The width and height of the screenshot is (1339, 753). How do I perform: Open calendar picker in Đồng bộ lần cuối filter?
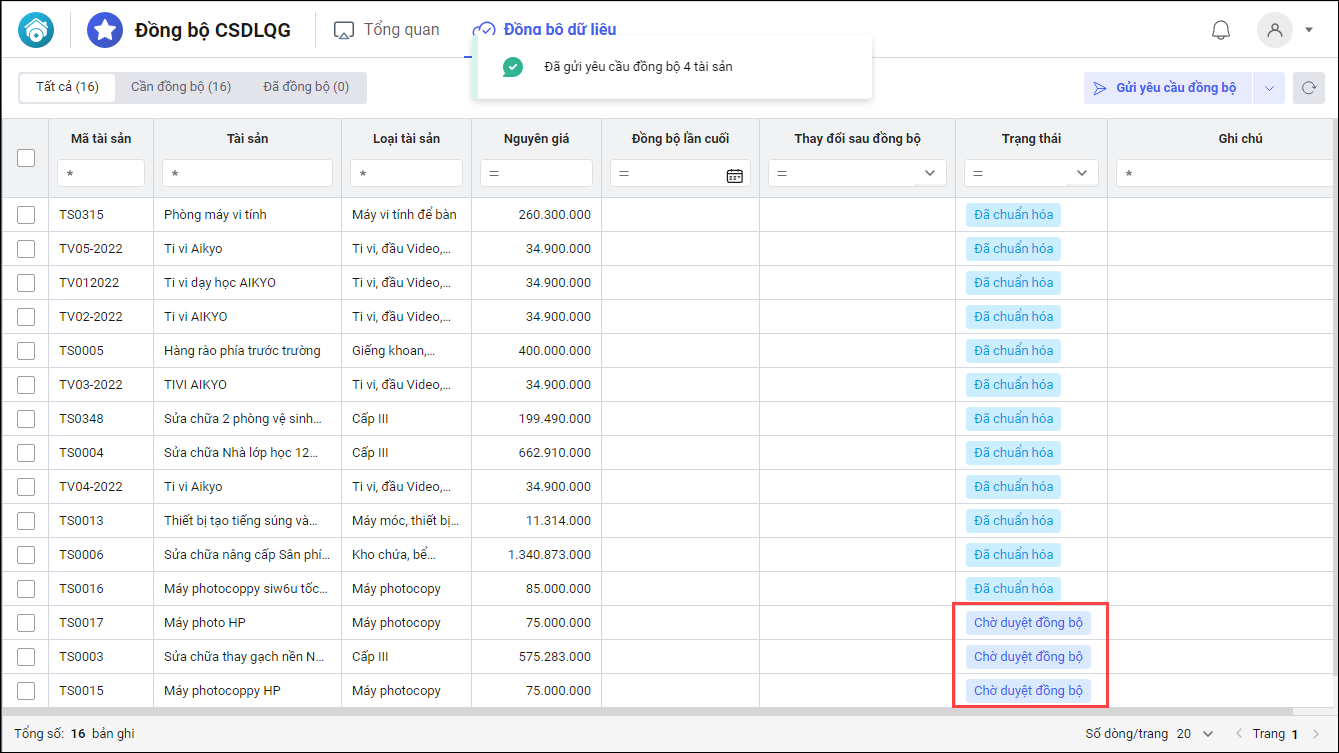pyautogui.click(x=734, y=175)
